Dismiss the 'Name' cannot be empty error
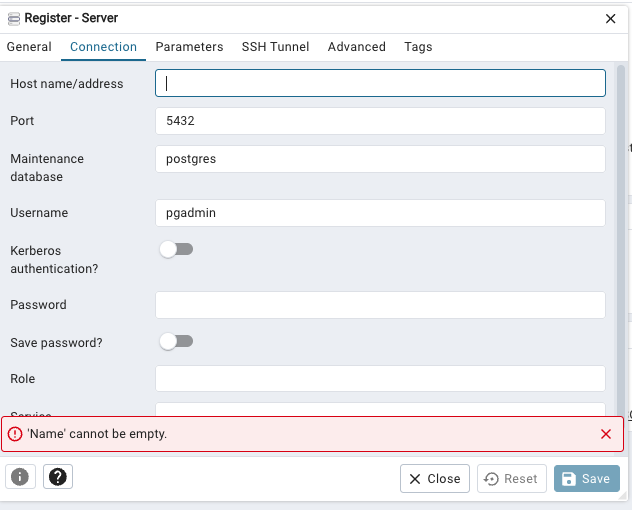The height and width of the screenshot is (510, 632). pyautogui.click(x=606, y=434)
